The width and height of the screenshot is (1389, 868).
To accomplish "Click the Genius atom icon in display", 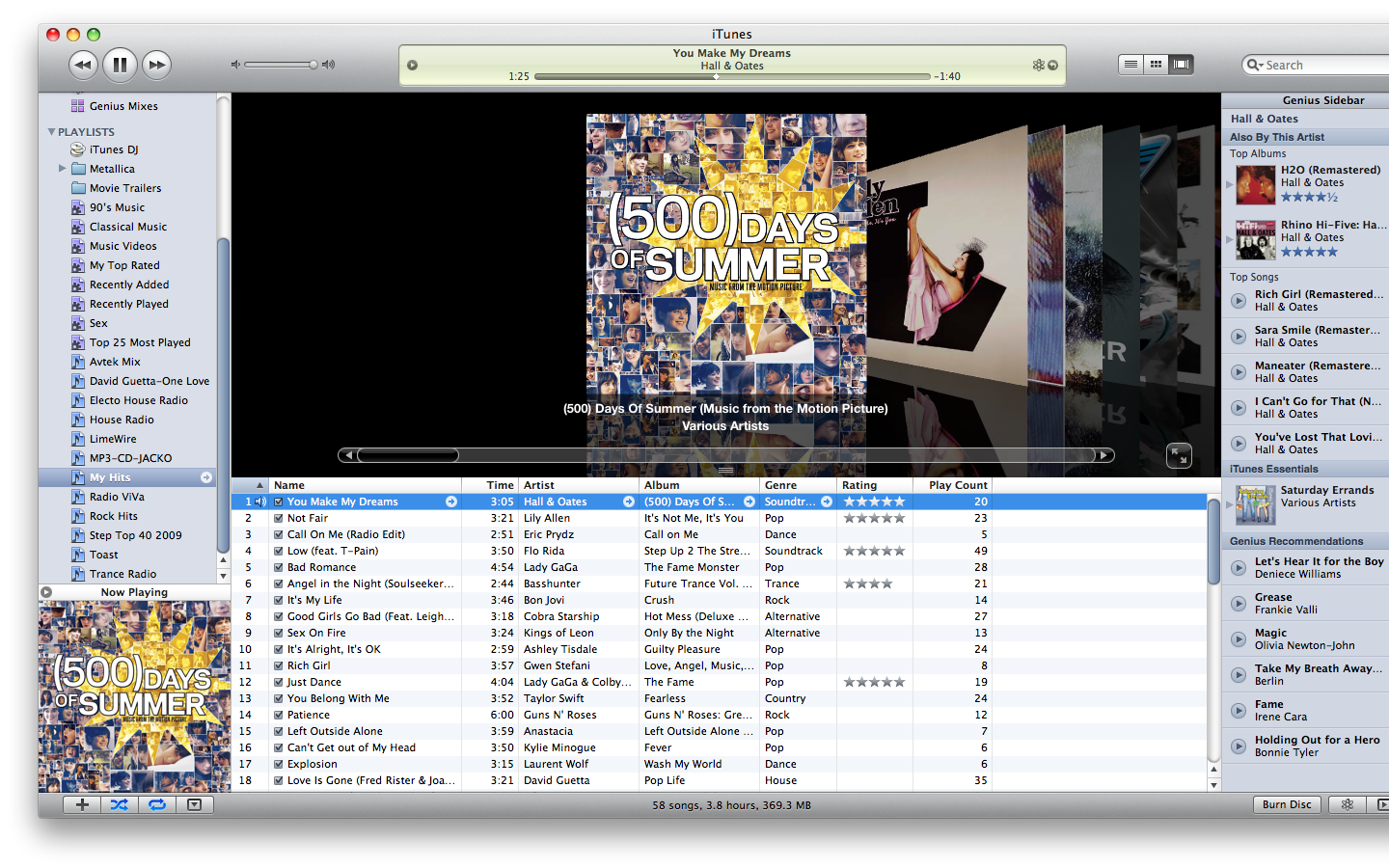I will [1038, 65].
